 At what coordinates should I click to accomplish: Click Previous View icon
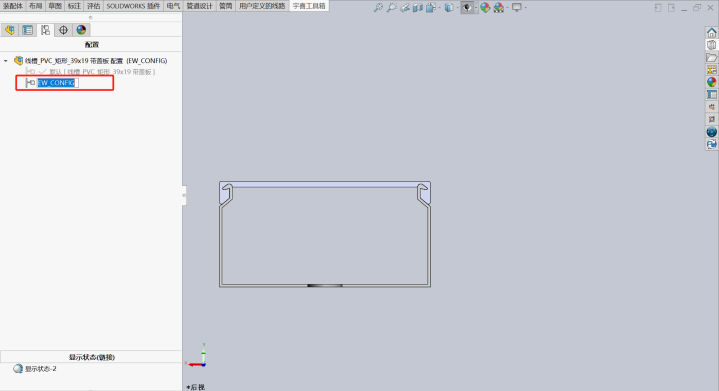pos(404,7)
